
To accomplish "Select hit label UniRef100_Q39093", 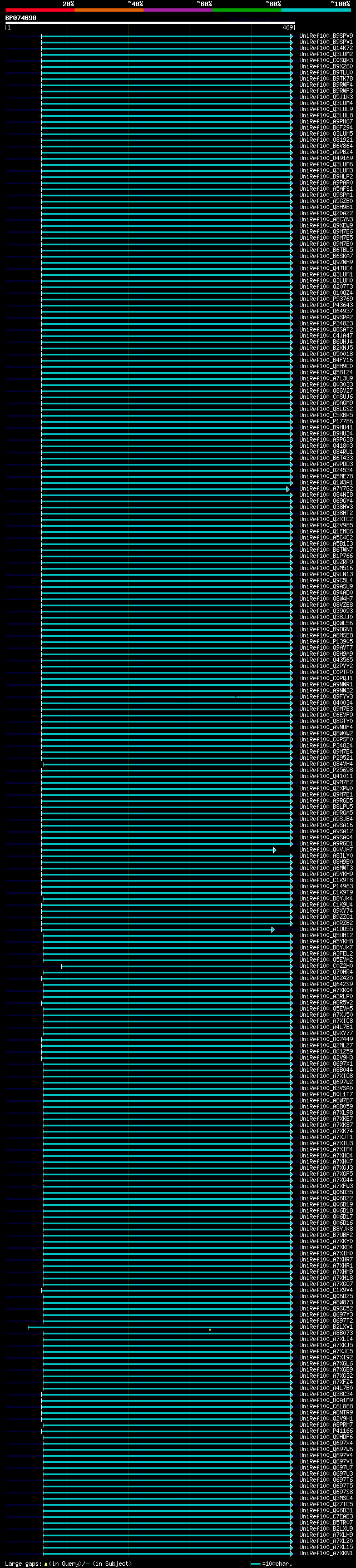I will click(326, 611).
